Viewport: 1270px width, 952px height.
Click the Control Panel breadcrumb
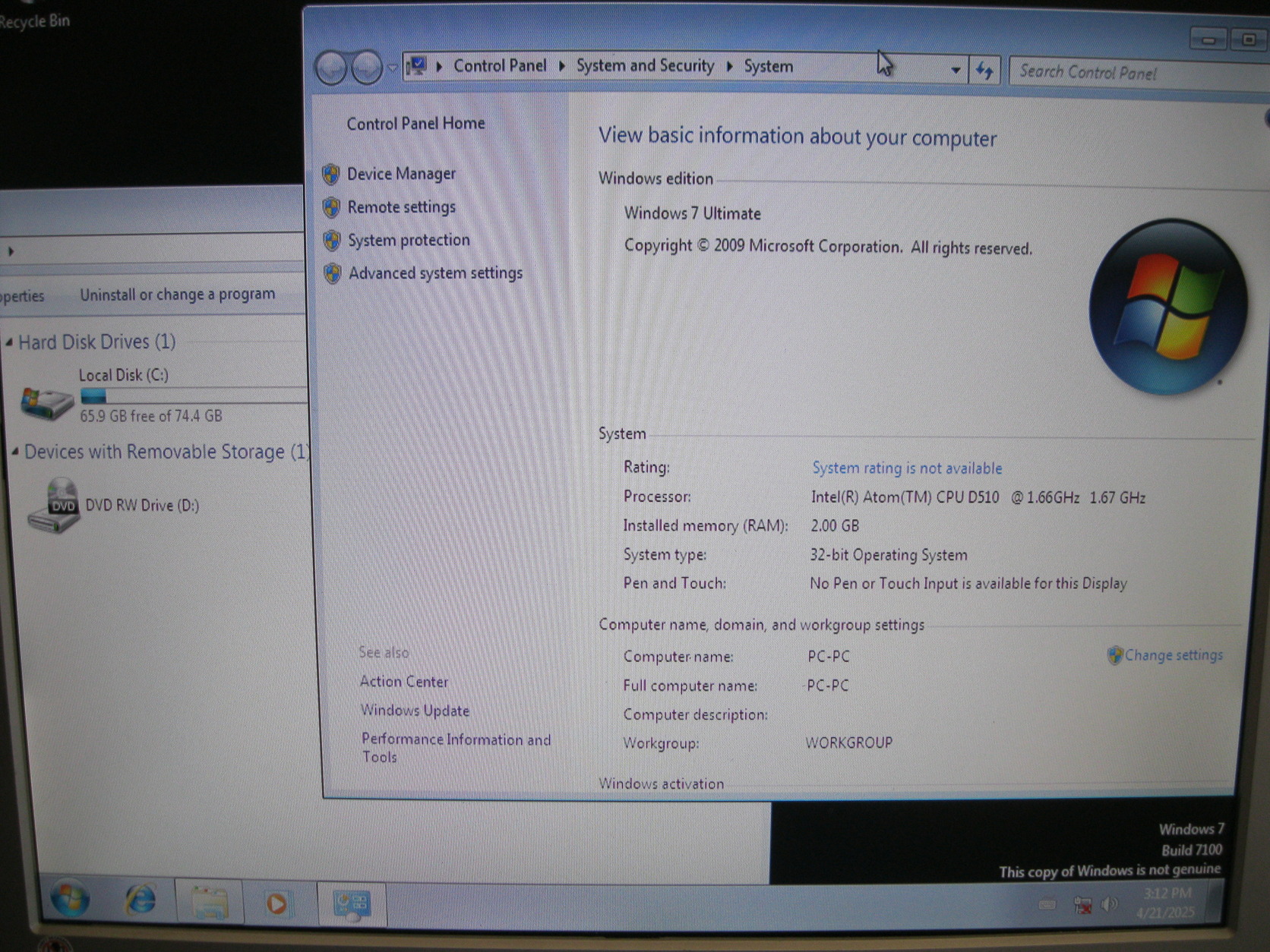pyautogui.click(x=500, y=66)
